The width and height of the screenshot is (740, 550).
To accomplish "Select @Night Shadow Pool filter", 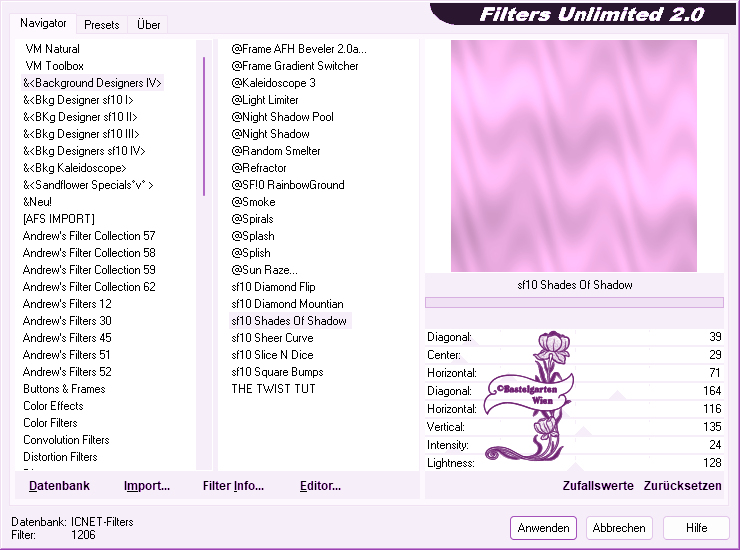I will pos(282,117).
